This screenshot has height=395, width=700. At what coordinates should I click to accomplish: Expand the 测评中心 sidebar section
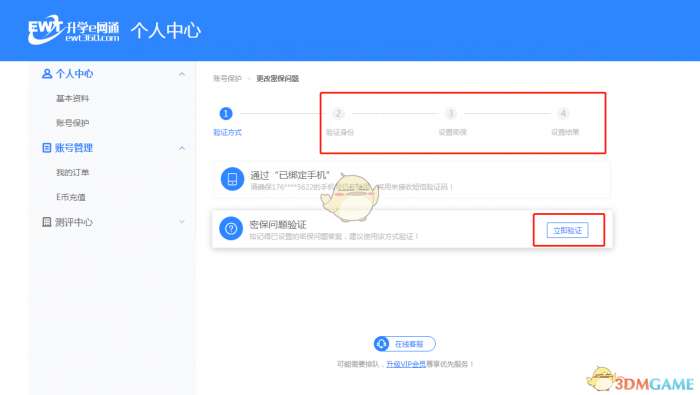coord(182,222)
